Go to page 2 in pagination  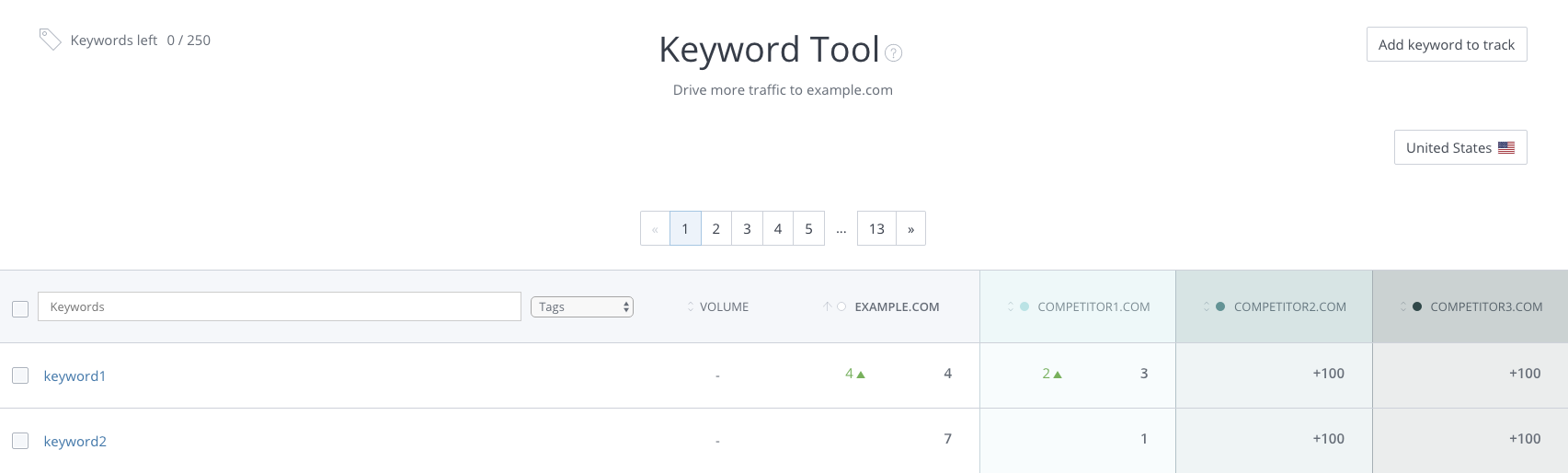pyautogui.click(x=716, y=228)
